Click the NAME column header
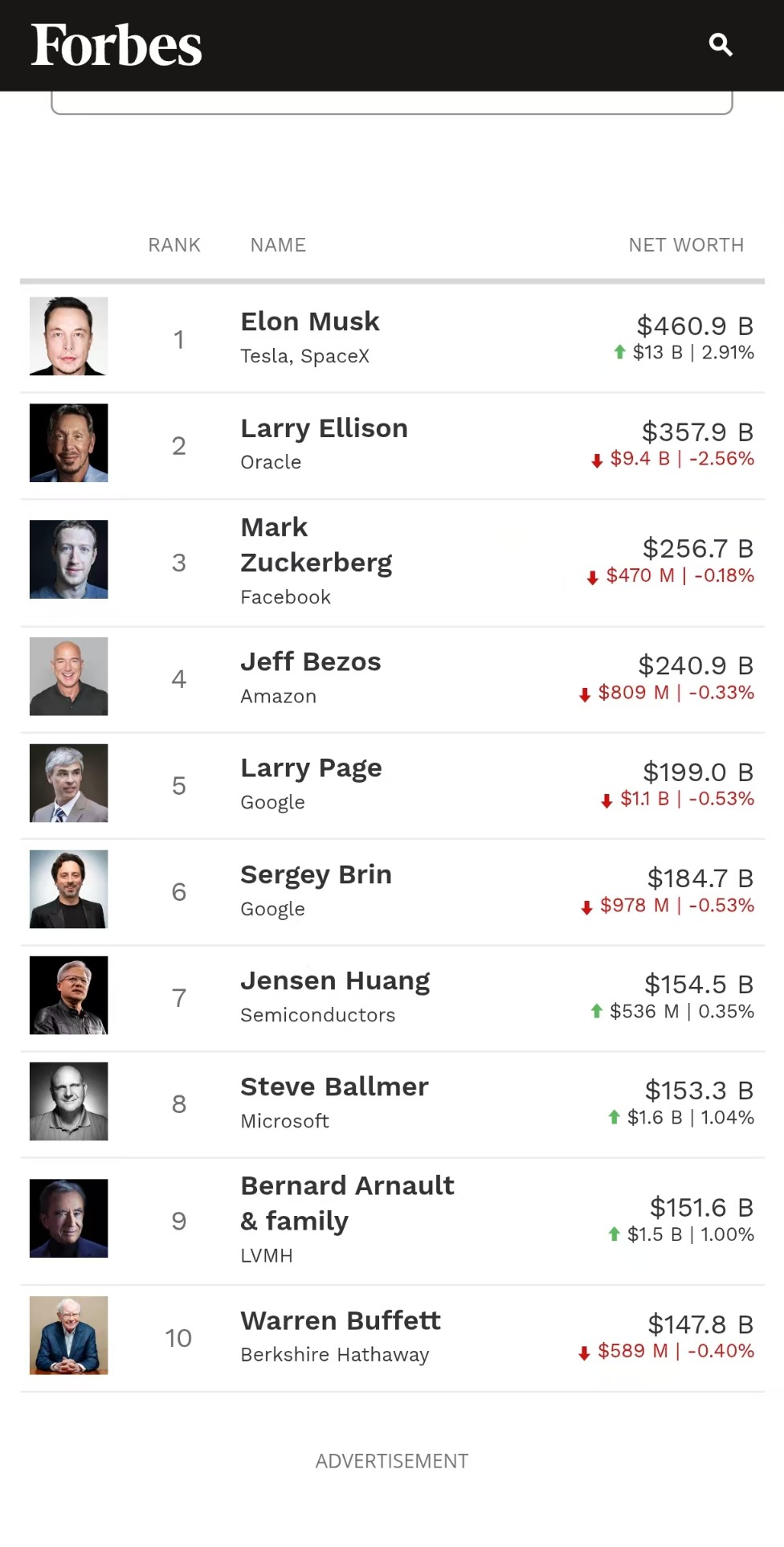 point(278,245)
